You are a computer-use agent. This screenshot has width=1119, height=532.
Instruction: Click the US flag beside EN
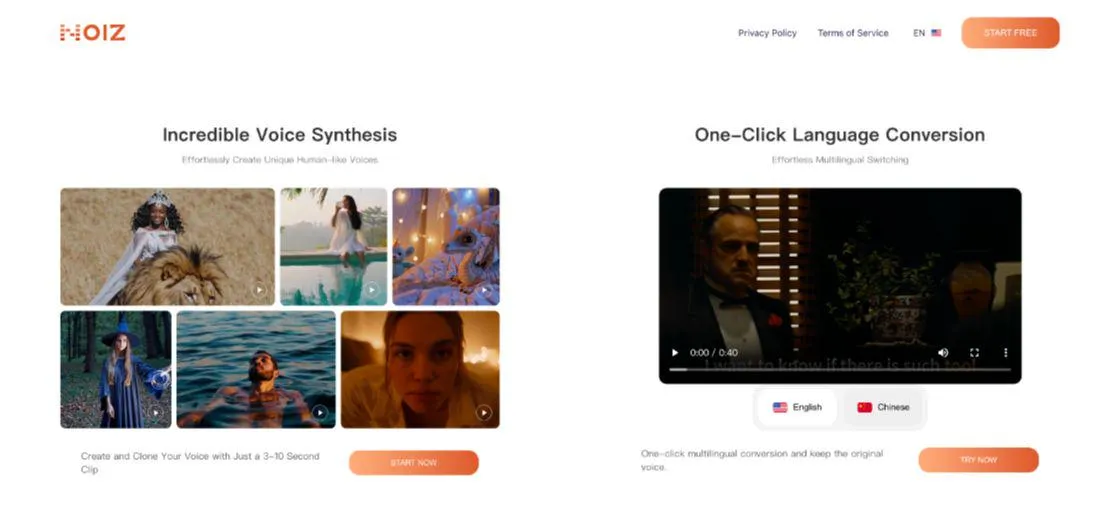point(936,33)
